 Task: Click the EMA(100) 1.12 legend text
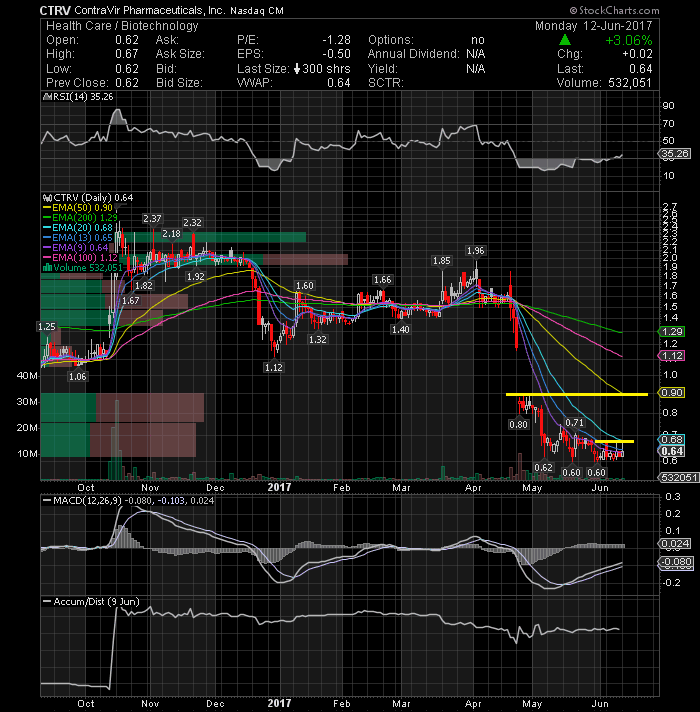85,258
